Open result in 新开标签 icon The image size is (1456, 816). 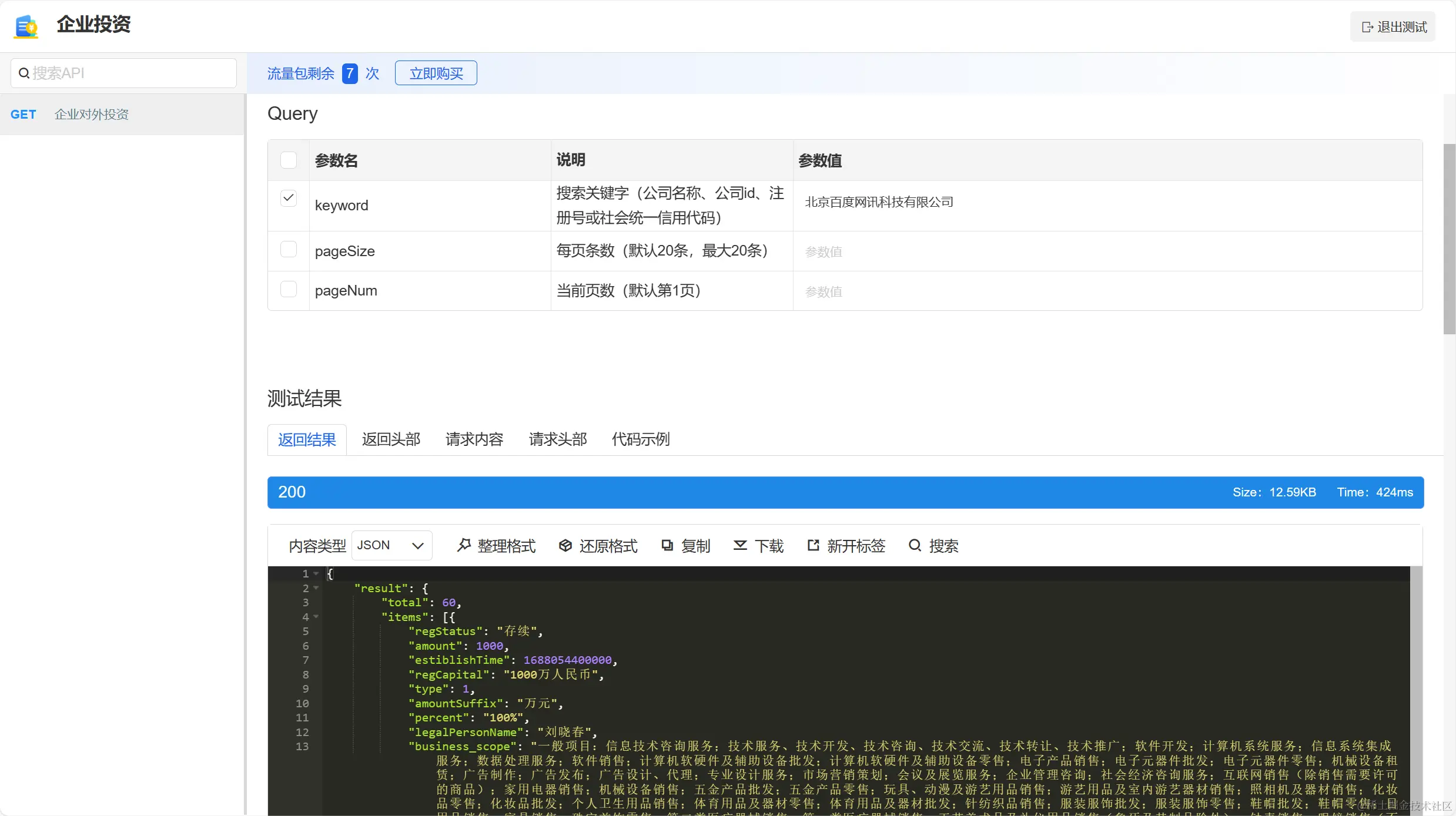[x=814, y=545]
